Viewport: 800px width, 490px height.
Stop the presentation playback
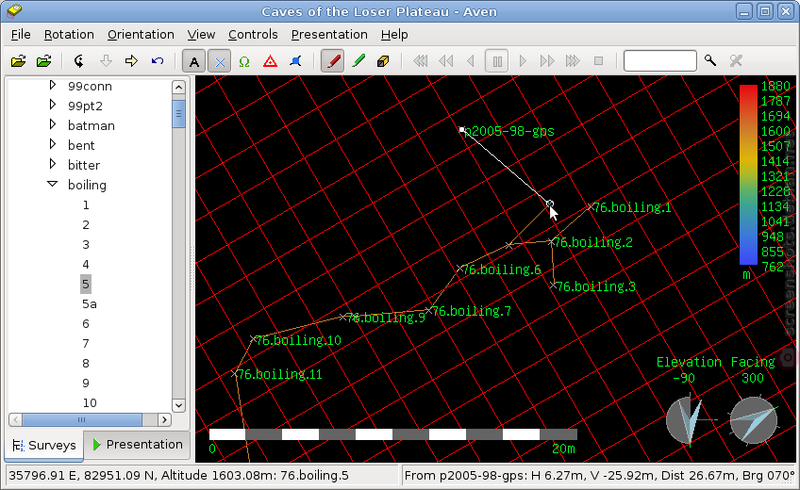pyautogui.click(x=598, y=61)
